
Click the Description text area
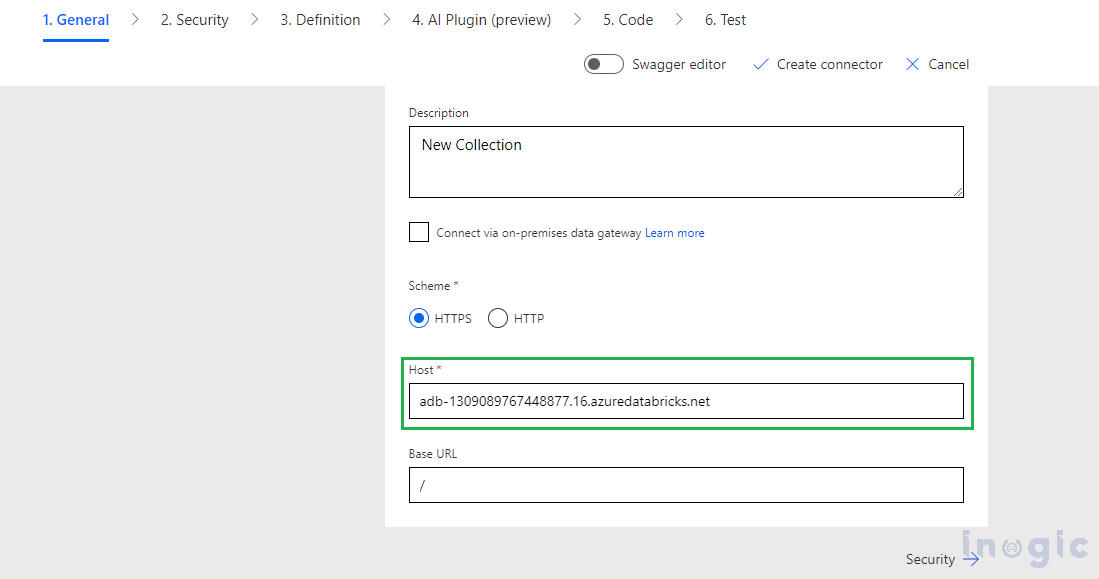pyautogui.click(x=686, y=162)
